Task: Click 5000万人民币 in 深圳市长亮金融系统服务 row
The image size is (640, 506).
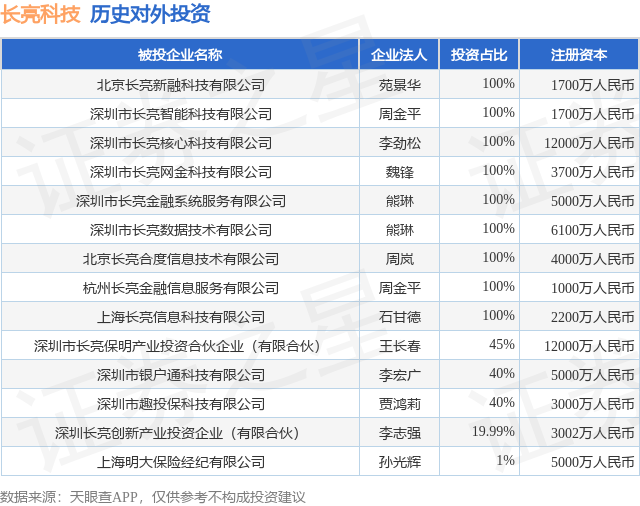Action: coord(592,201)
